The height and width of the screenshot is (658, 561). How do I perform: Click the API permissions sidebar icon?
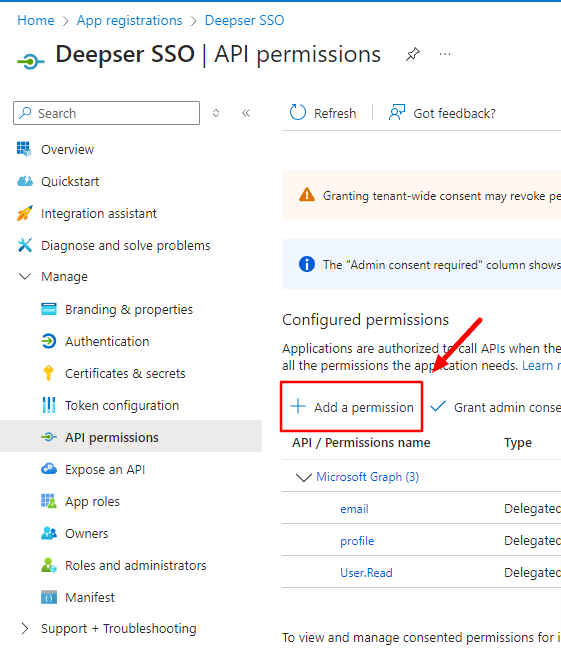[49, 437]
